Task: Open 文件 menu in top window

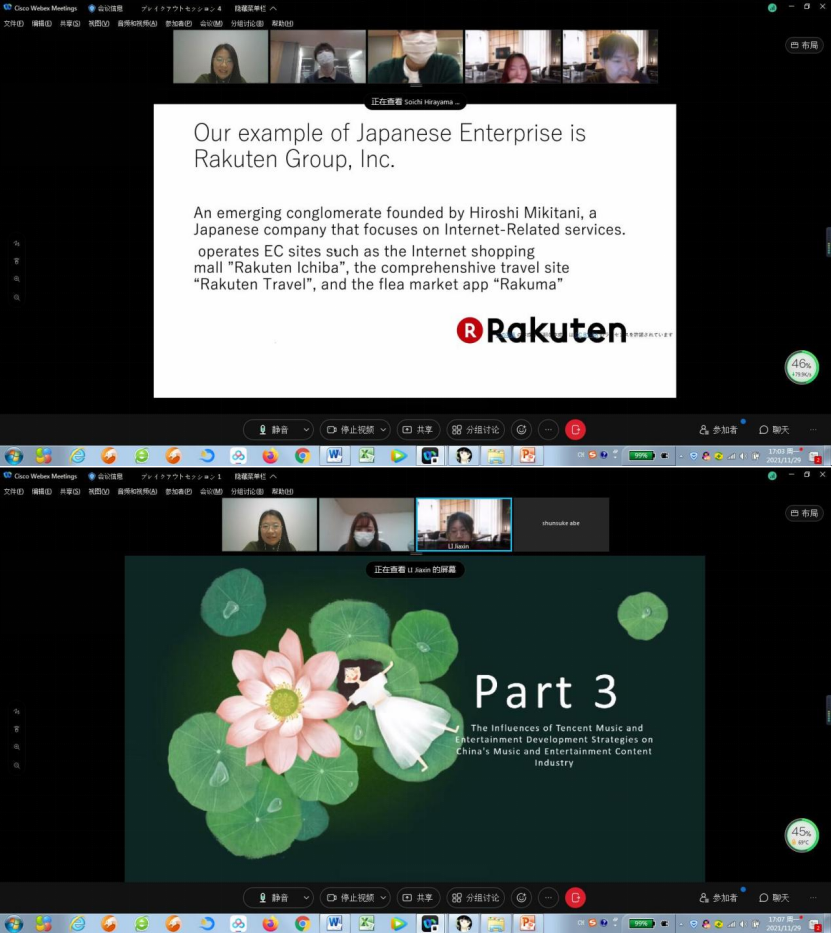Action: (x=13, y=23)
